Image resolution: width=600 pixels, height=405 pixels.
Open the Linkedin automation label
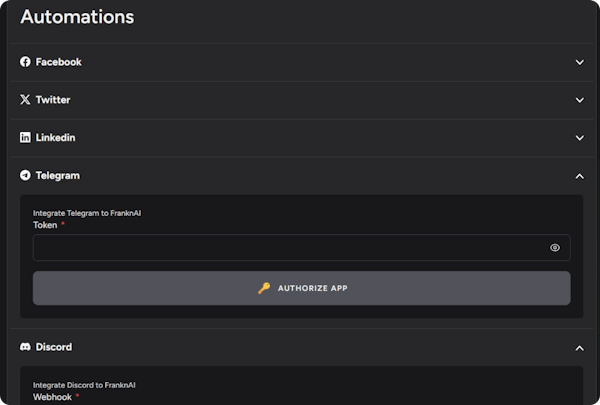coord(55,137)
